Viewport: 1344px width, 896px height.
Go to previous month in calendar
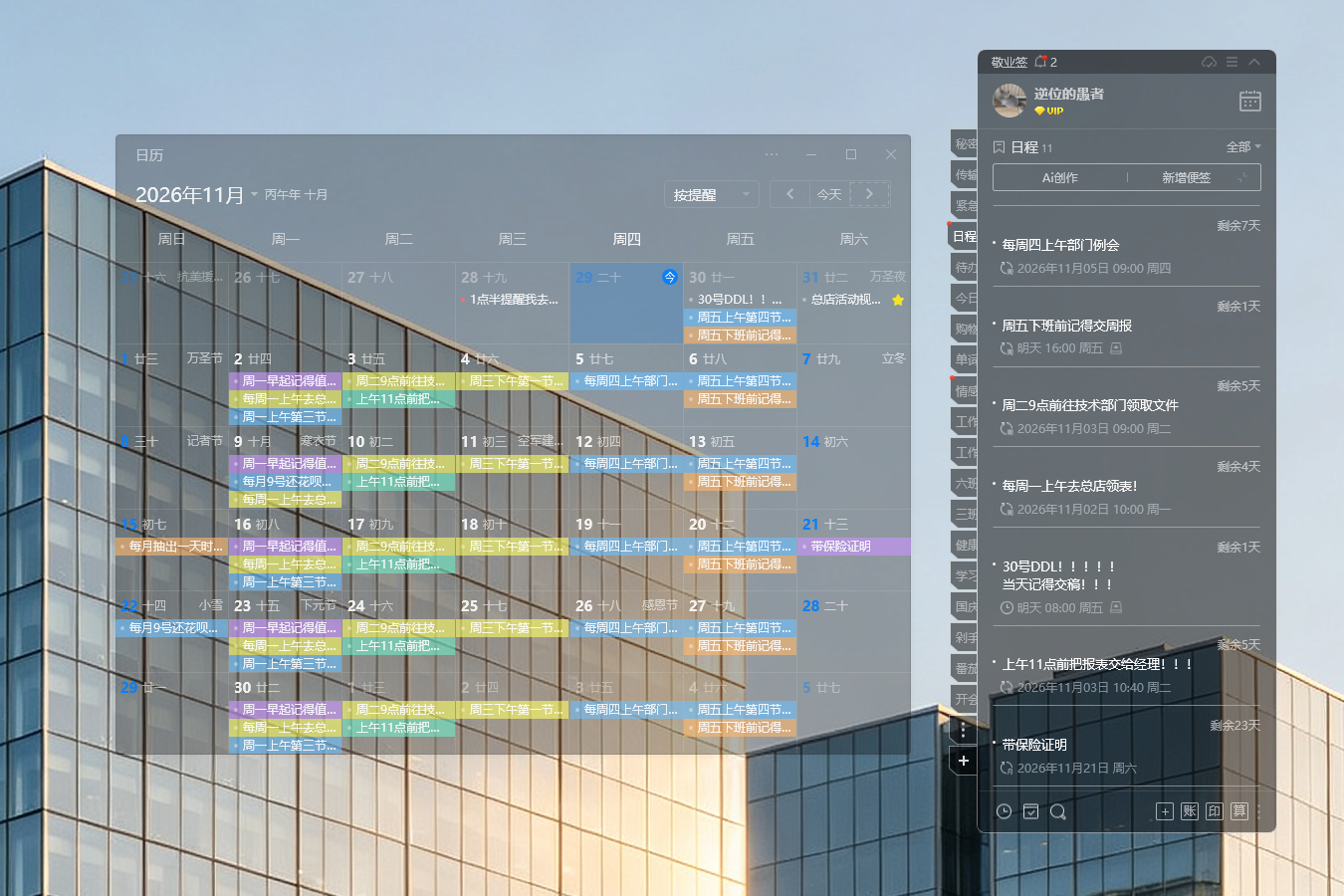pyautogui.click(x=790, y=194)
